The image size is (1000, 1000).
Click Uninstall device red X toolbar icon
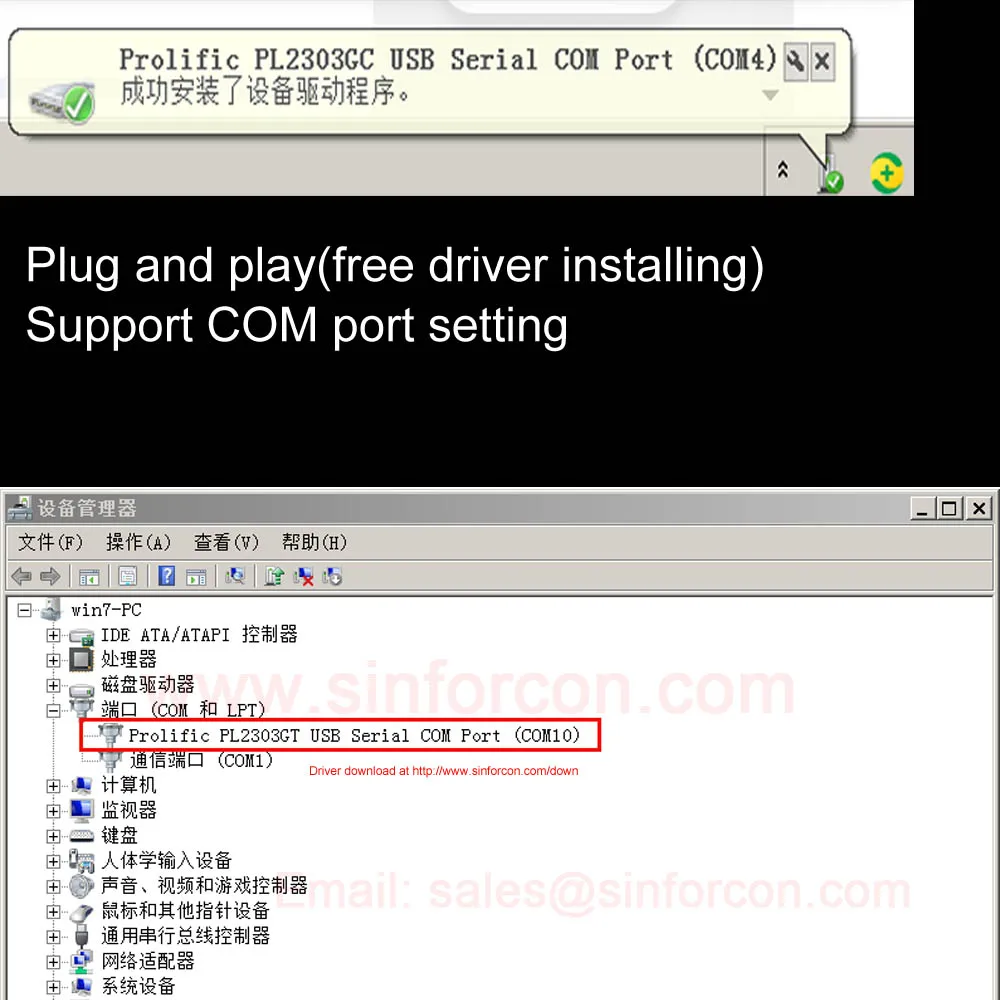click(x=303, y=576)
